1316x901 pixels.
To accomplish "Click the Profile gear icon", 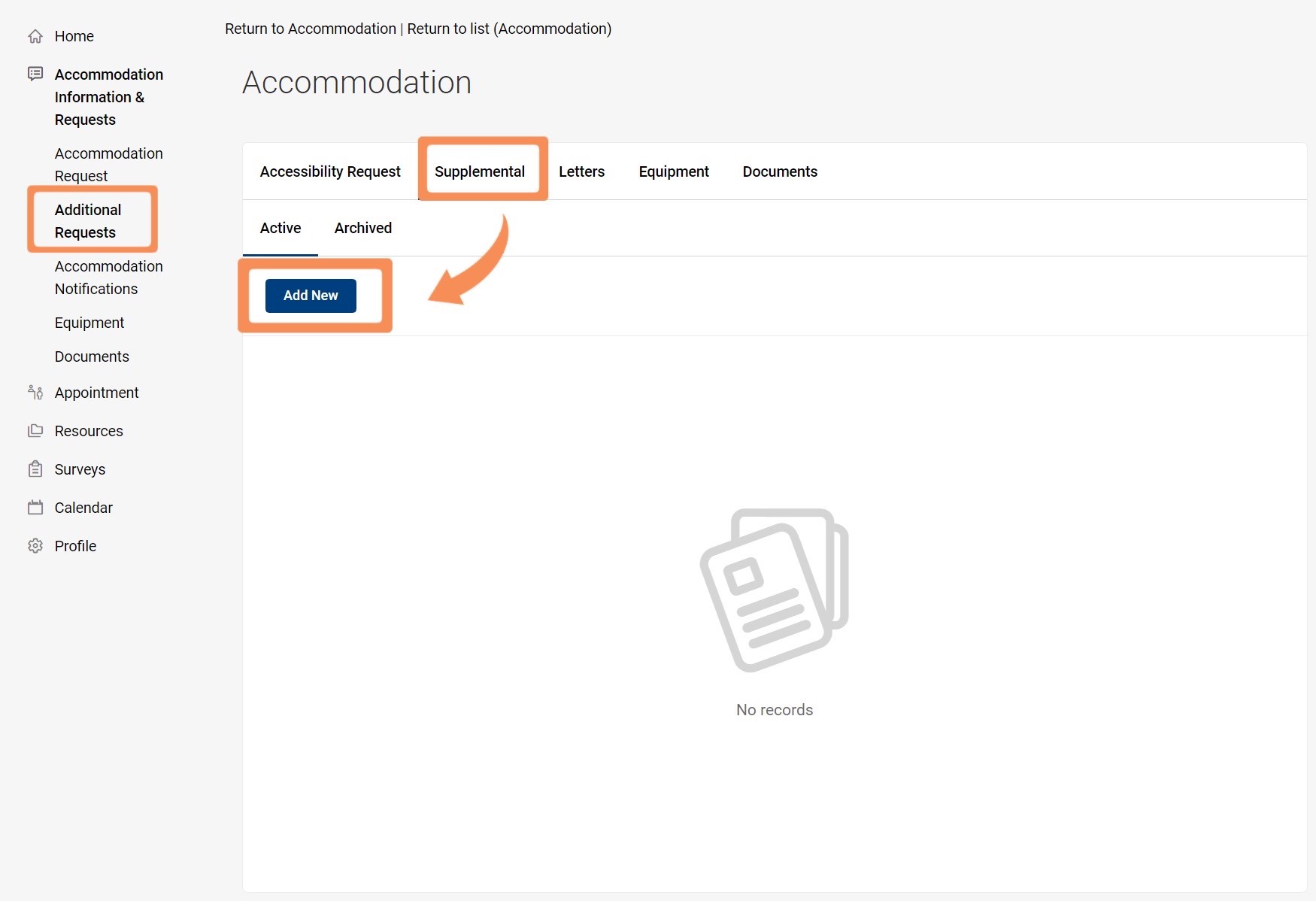I will point(35,545).
